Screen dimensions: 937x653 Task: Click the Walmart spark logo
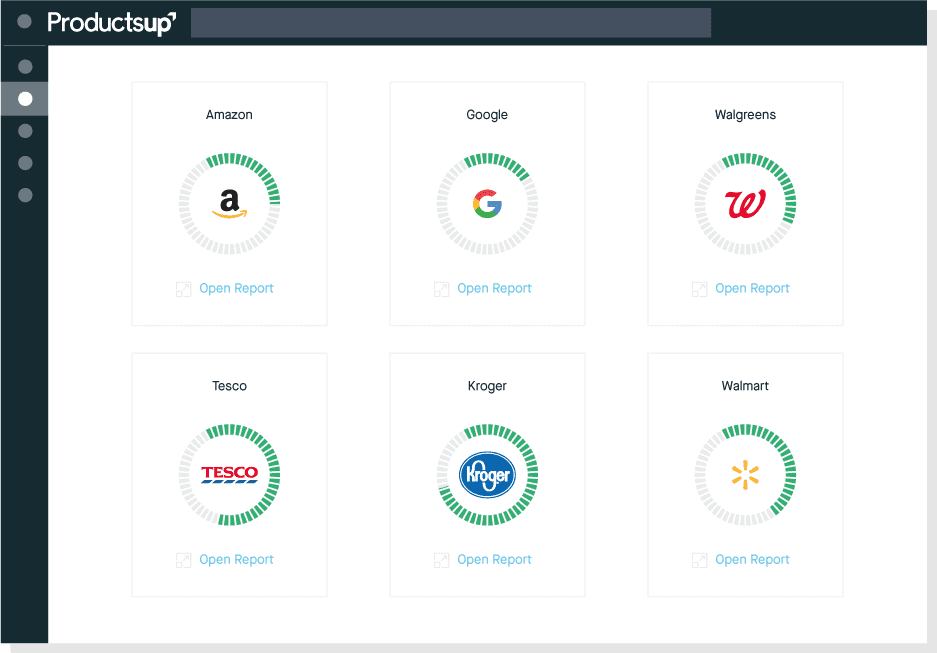tap(745, 475)
